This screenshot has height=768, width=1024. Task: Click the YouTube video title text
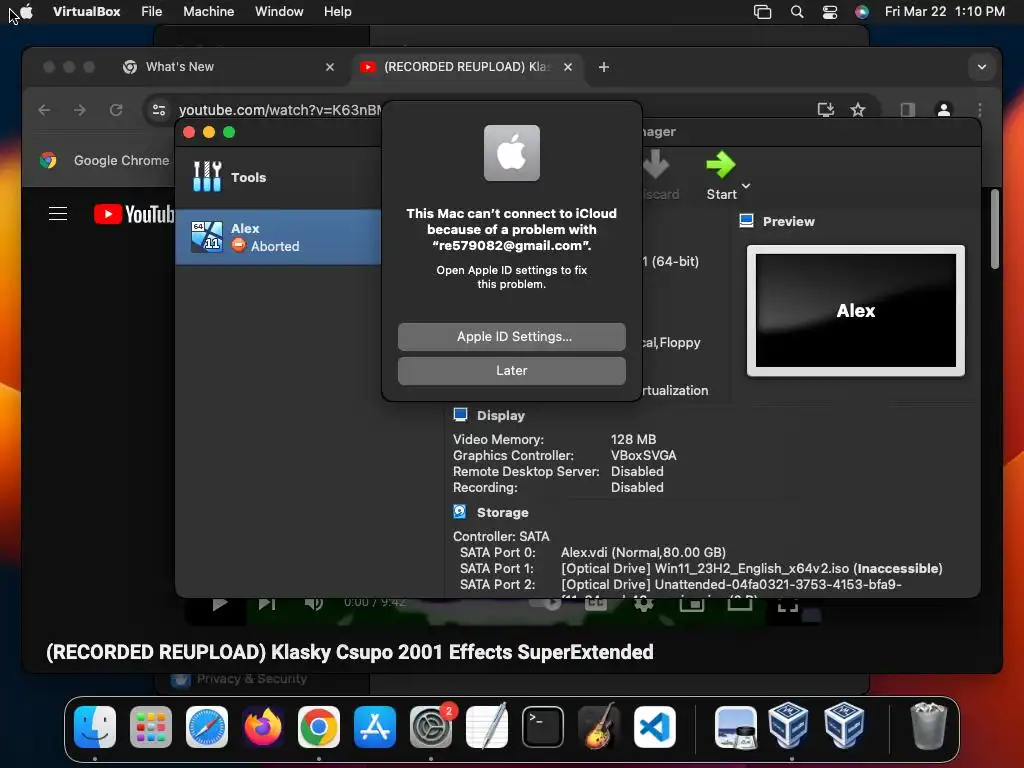(x=349, y=652)
